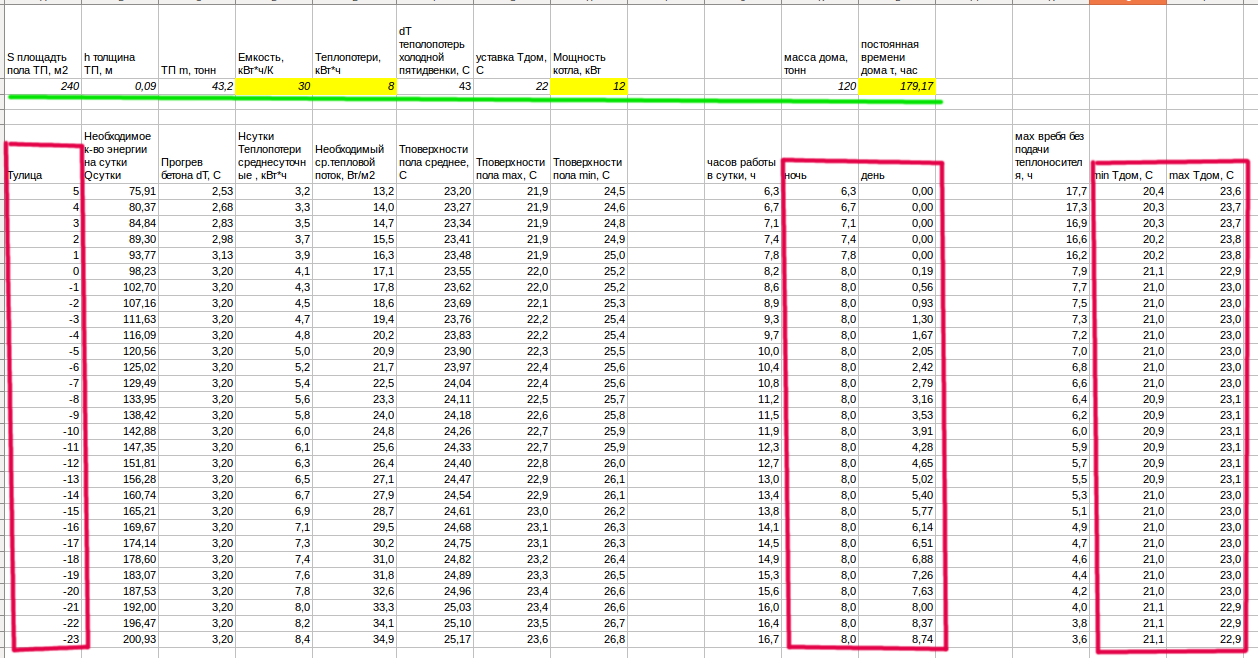The height and width of the screenshot is (658, 1258).
Task: Select the outdoor temperature cell showing -23
Action: point(42,639)
